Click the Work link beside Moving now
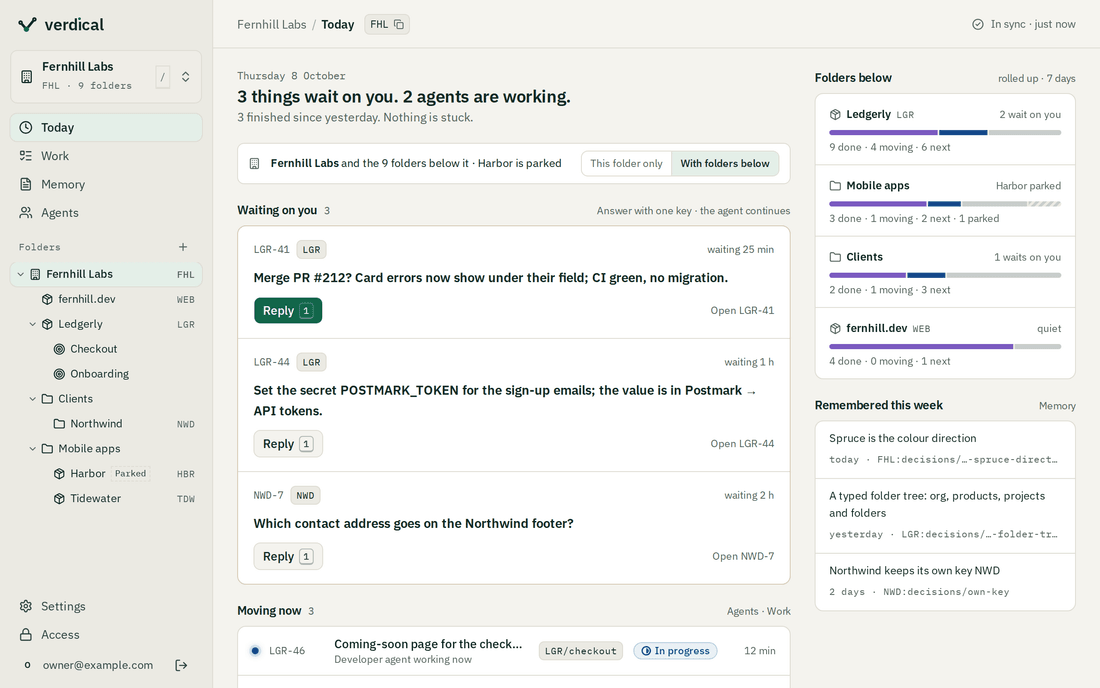1100x688 pixels. (x=779, y=611)
